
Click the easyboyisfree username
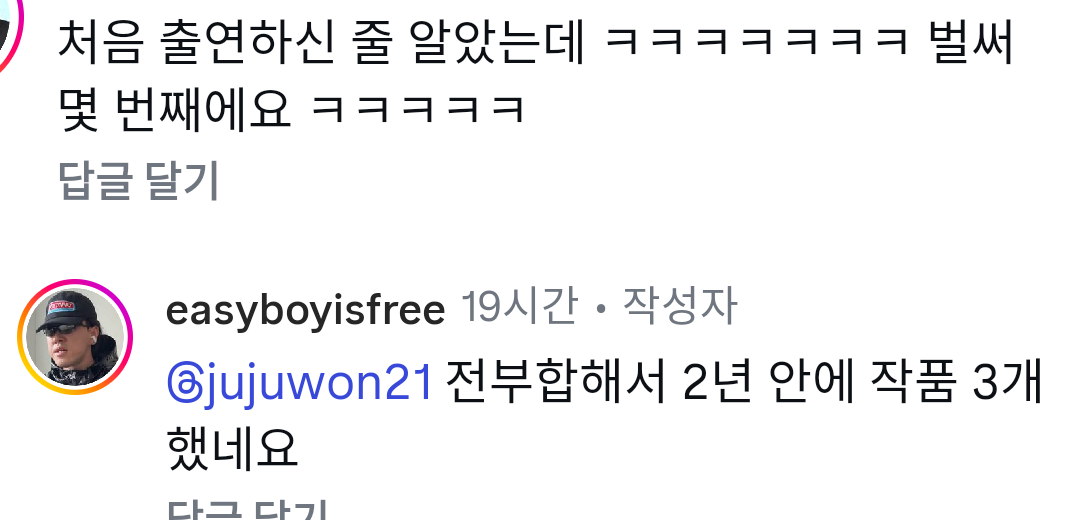click(x=305, y=310)
